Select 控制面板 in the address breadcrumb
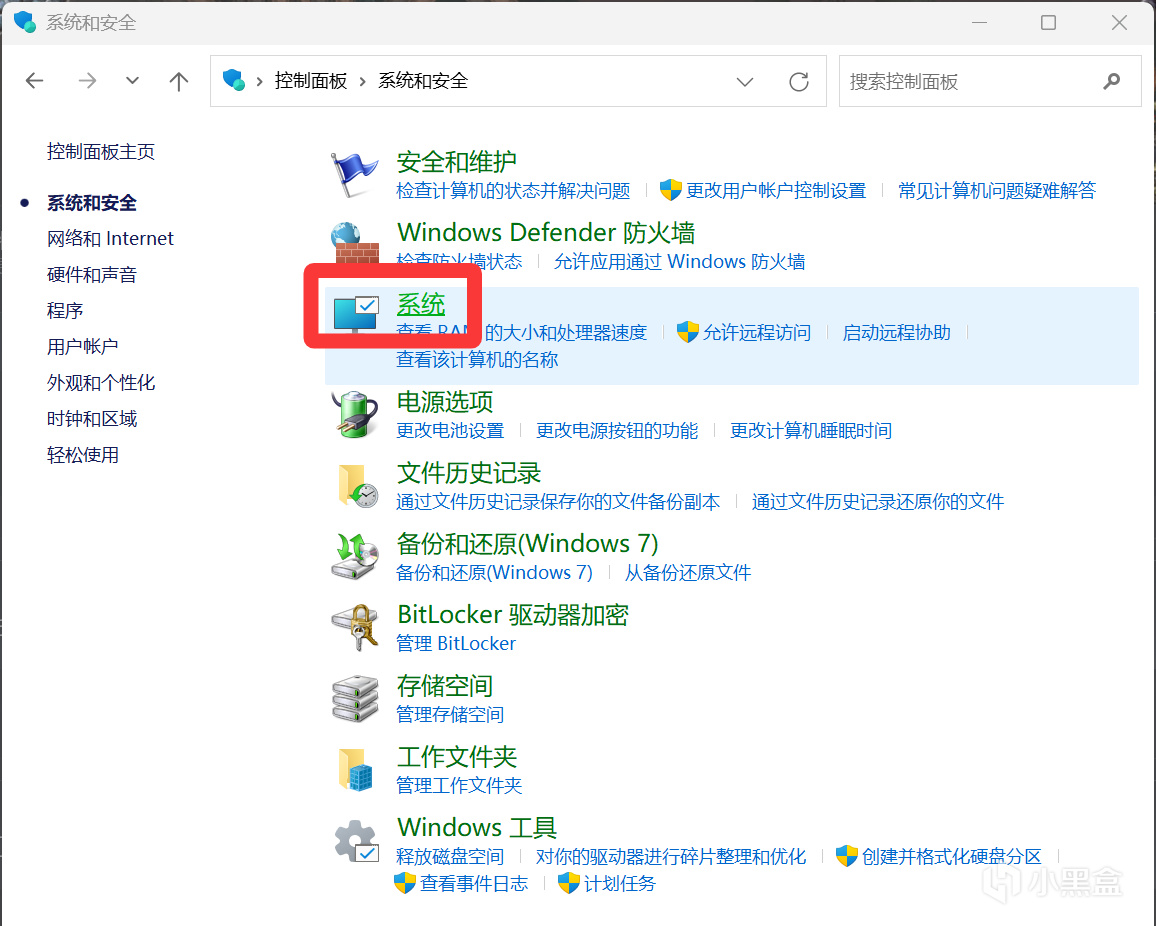 coord(310,80)
